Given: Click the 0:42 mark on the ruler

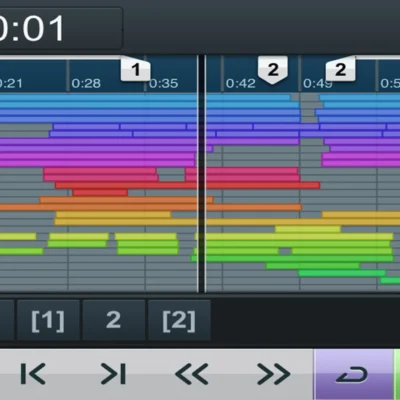Looking at the screenshot, I should 241,83.
